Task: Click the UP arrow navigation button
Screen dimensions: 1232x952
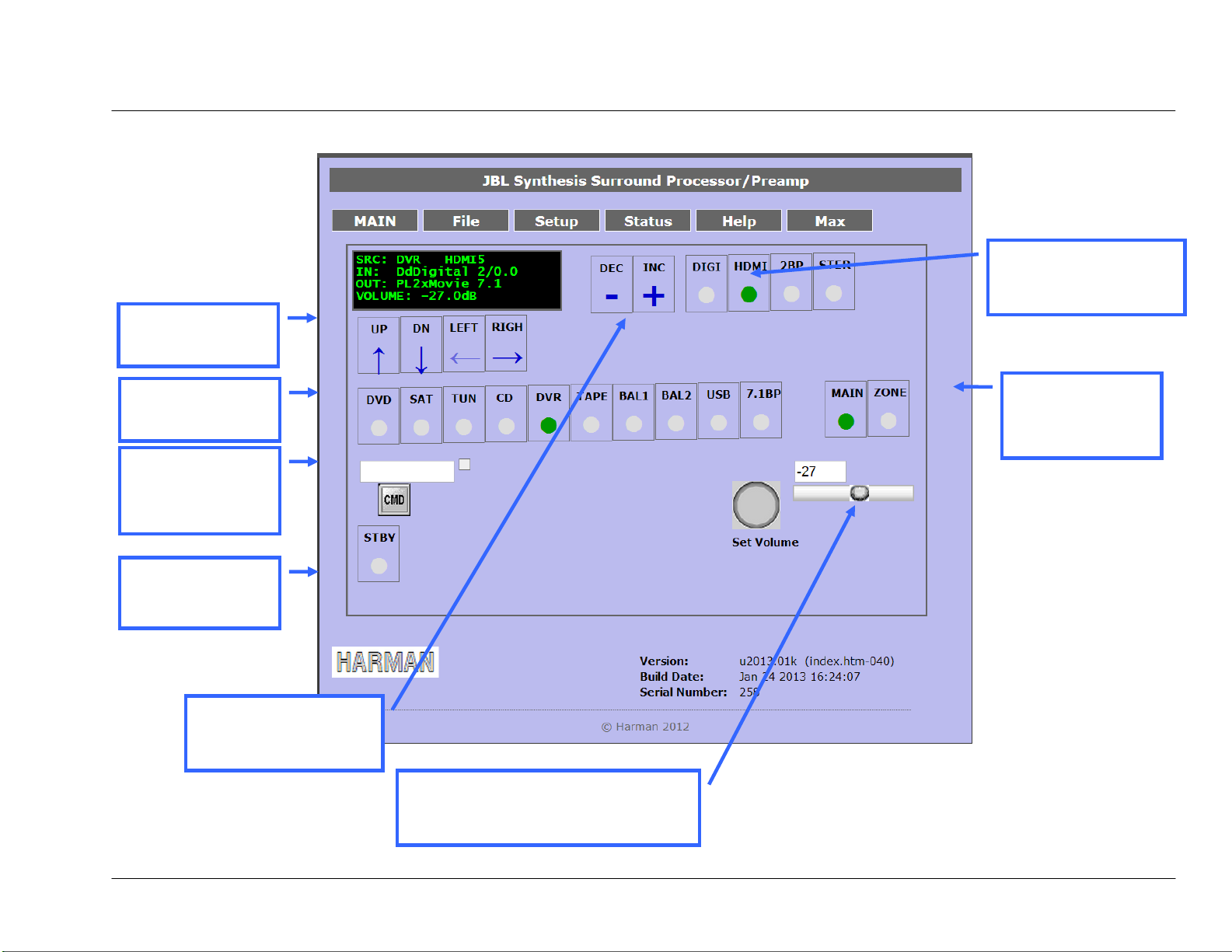Action: [x=379, y=346]
